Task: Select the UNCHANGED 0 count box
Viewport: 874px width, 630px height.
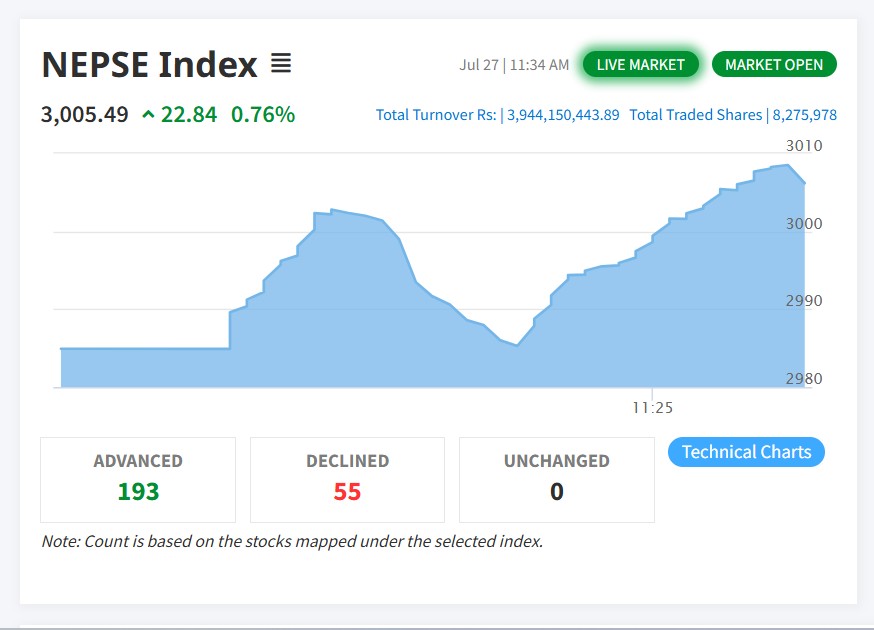Action: click(x=557, y=479)
